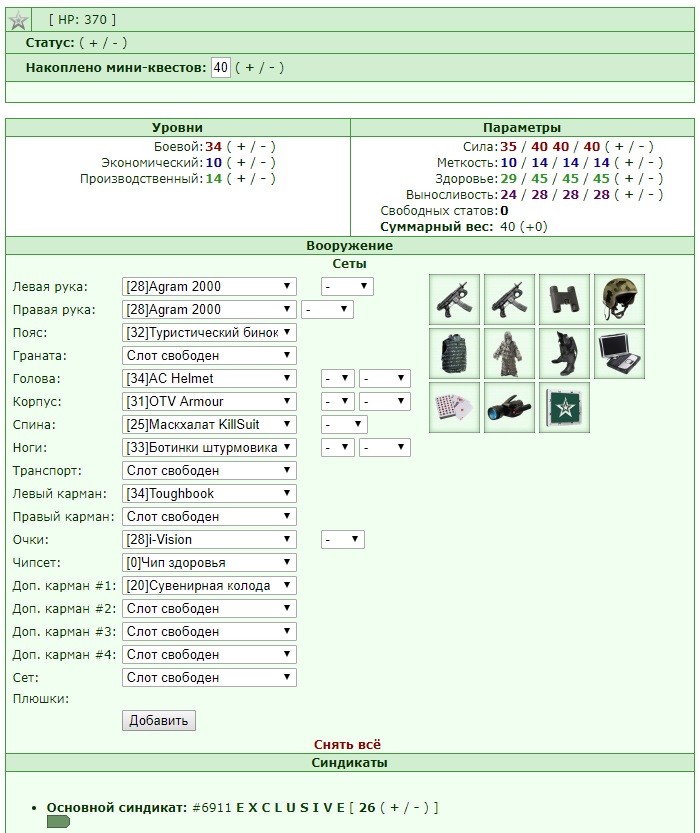This screenshot has width=700, height=833.
Task: Click plus/minus controls for Сила
Action: tap(629, 147)
